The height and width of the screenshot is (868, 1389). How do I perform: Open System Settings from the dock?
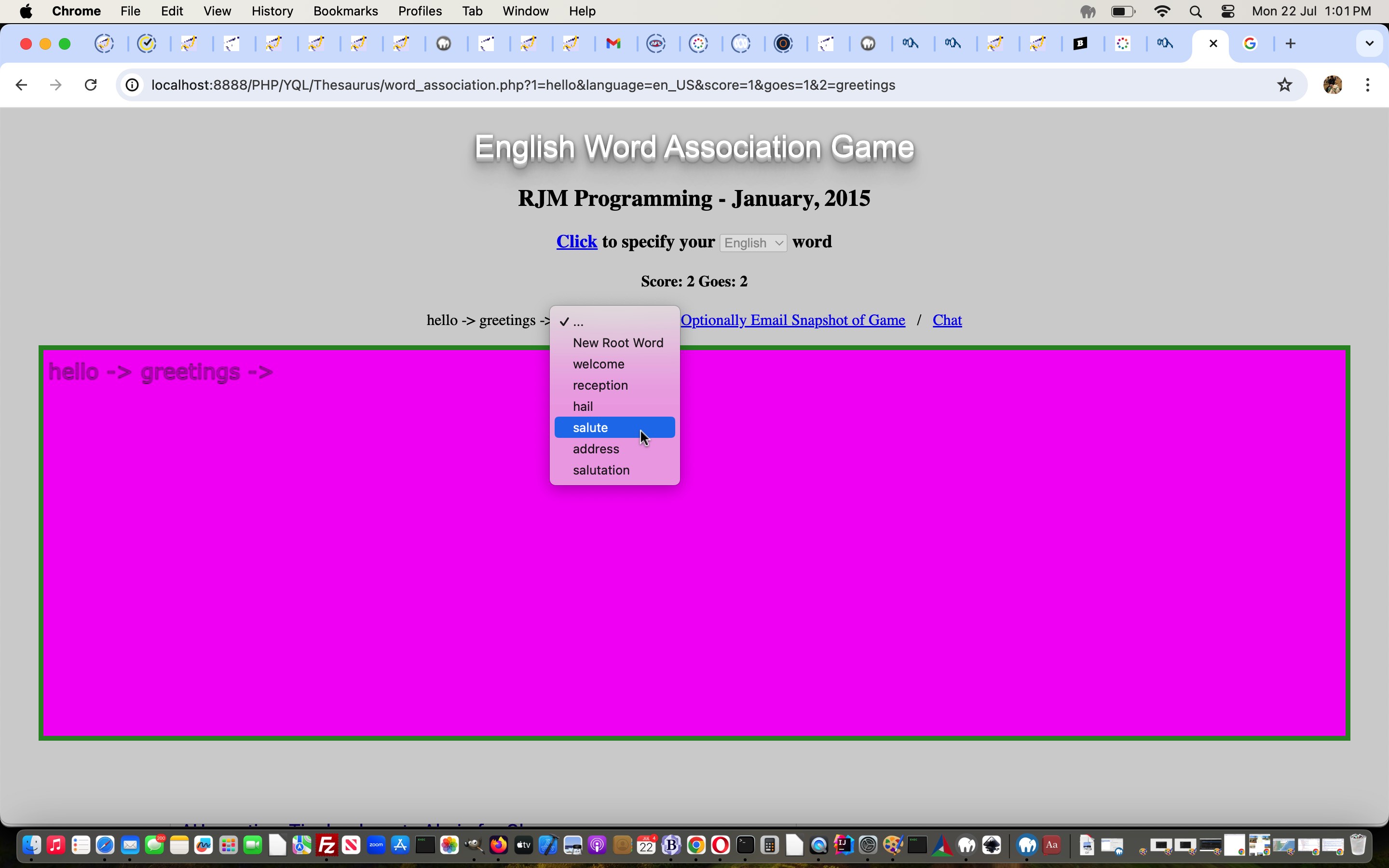coord(868,845)
